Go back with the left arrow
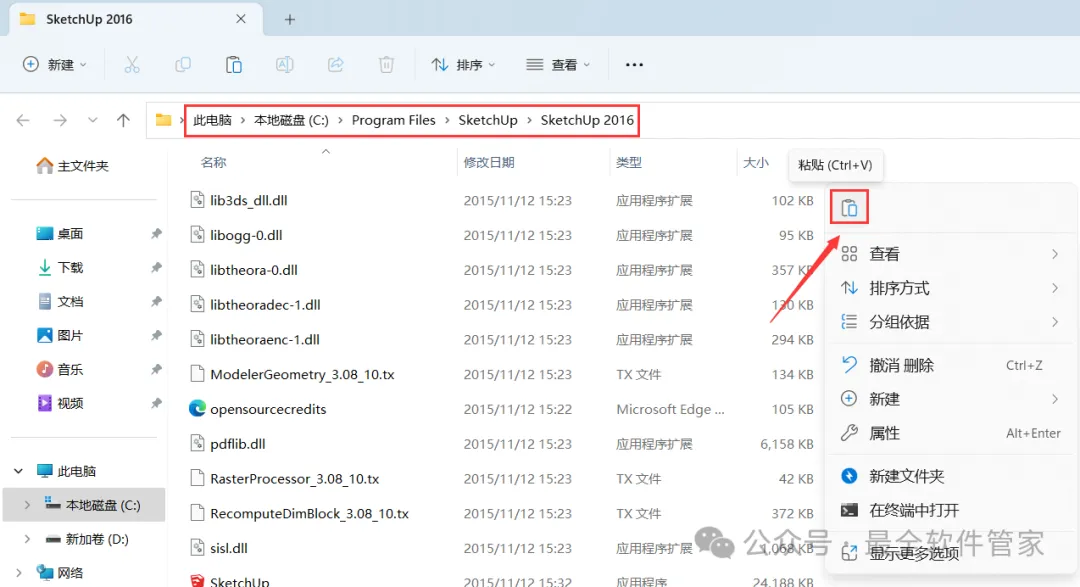This screenshot has width=1080, height=587. tap(23, 120)
